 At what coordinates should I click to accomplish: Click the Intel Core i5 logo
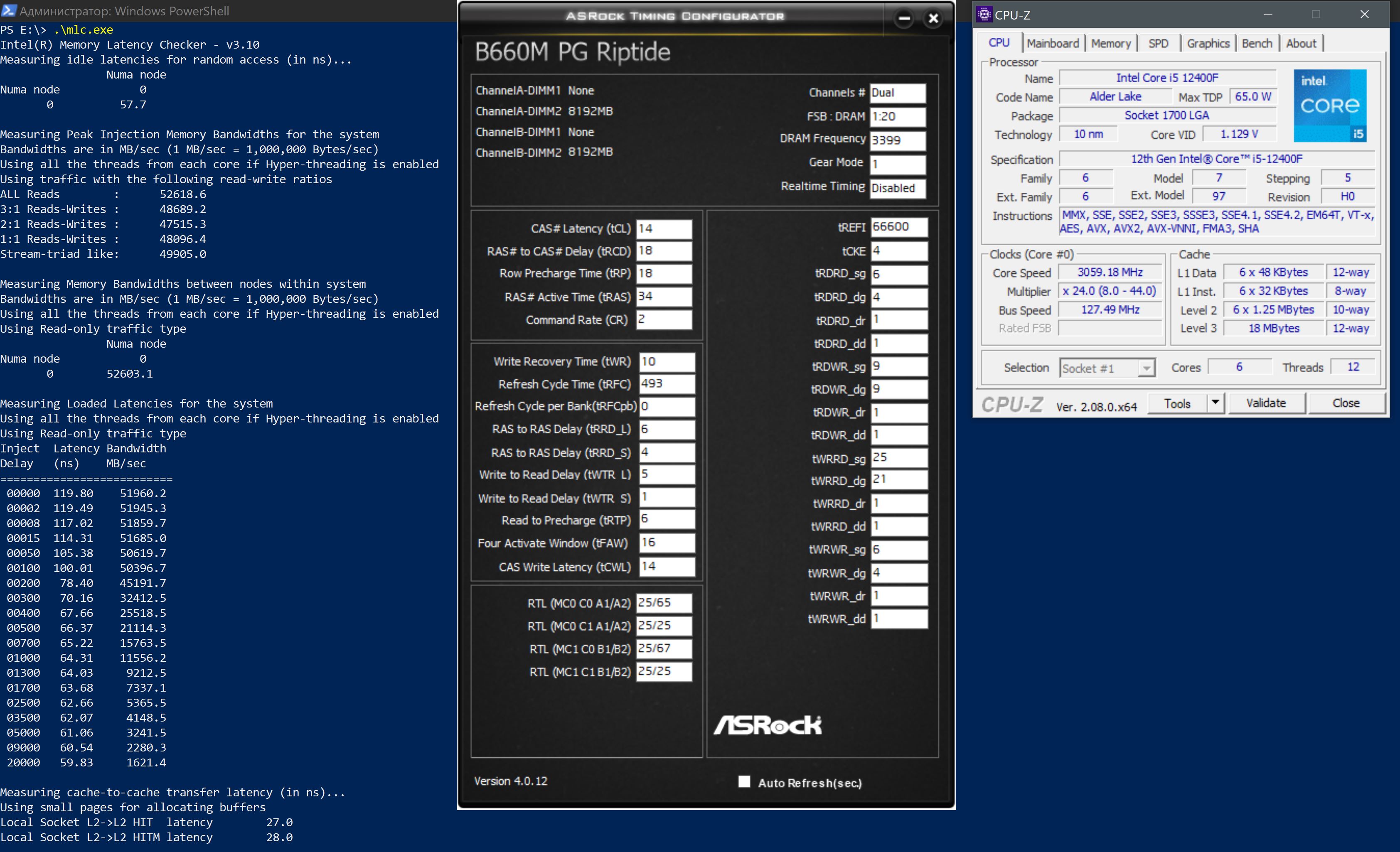tap(1329, 106)
